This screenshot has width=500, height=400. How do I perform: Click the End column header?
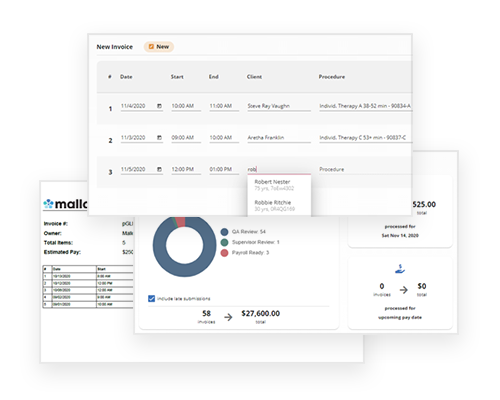214,77
